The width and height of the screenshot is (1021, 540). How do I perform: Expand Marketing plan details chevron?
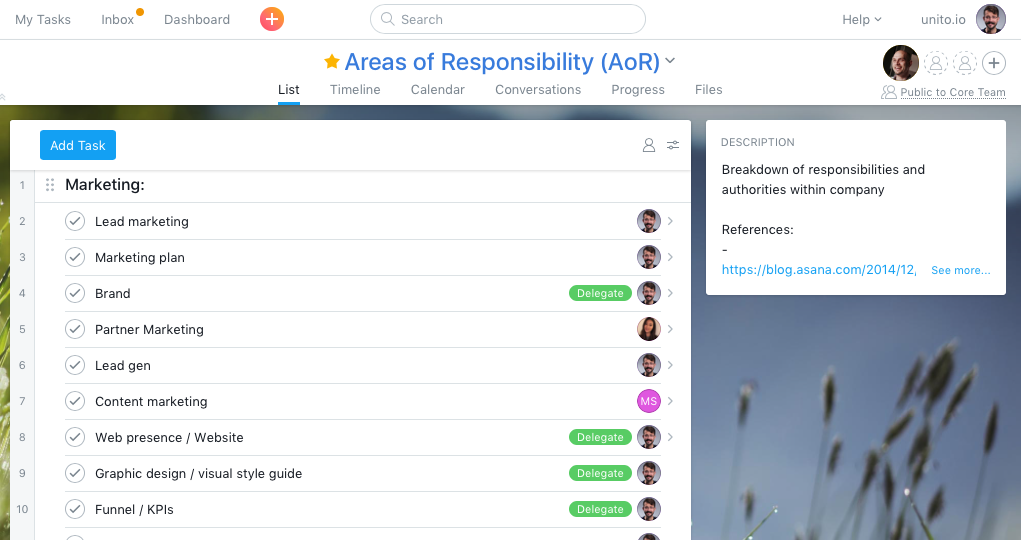pyautogui.click(x=670, y=257)
